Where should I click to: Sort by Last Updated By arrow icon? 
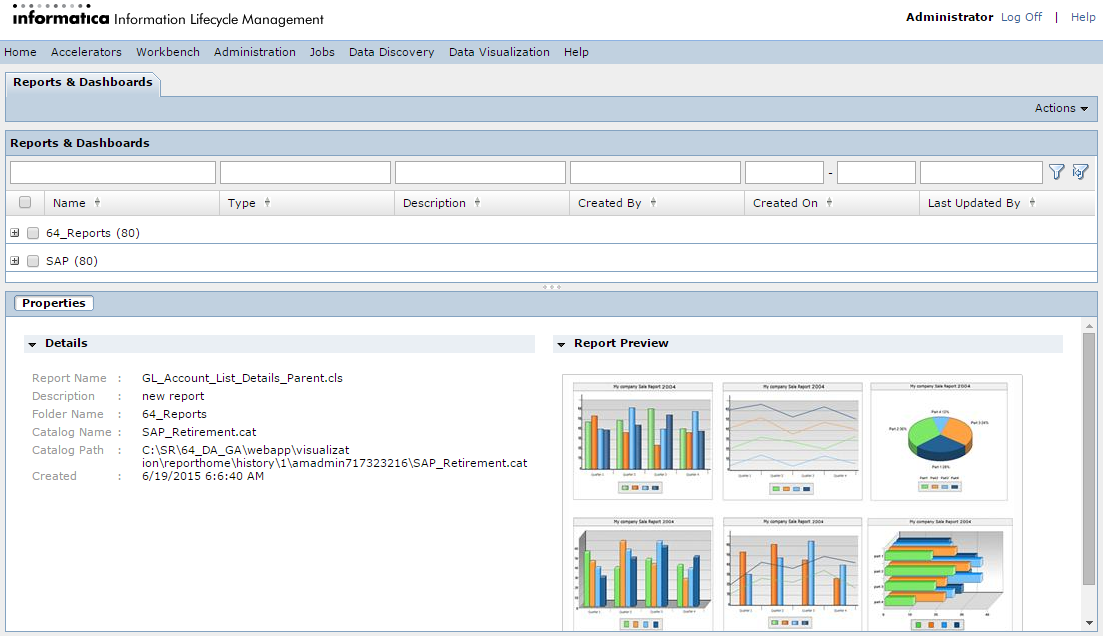coord(1032,203)
